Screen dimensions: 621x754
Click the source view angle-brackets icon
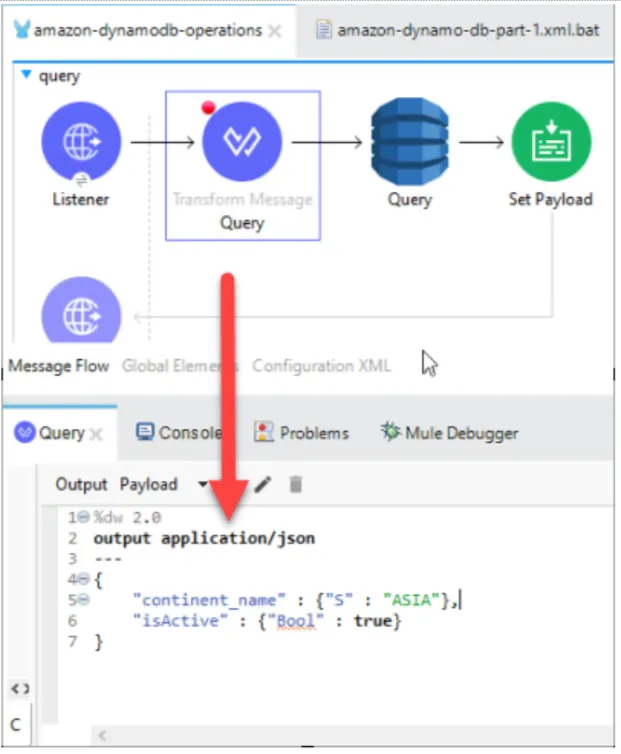click(x=20, y=689)
